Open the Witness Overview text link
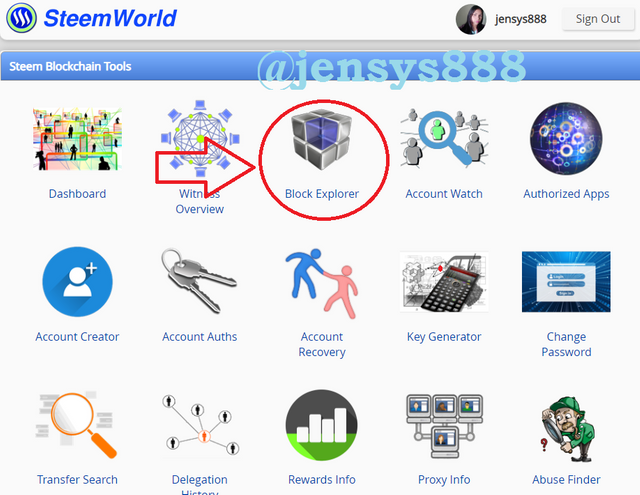Image resolution: width=640 pixels, height=495 pixels. [x=200, y=201]
